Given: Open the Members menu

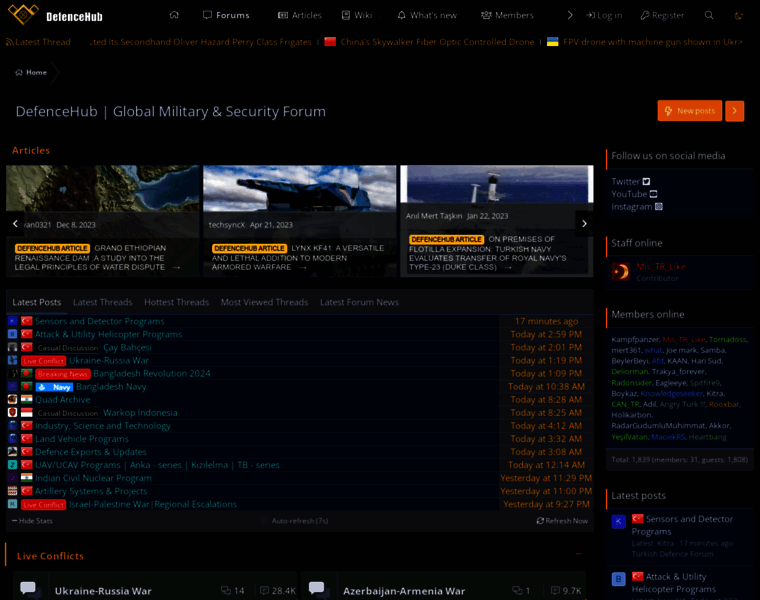Looking at the screenshot, I should click(x=507, y=15).
